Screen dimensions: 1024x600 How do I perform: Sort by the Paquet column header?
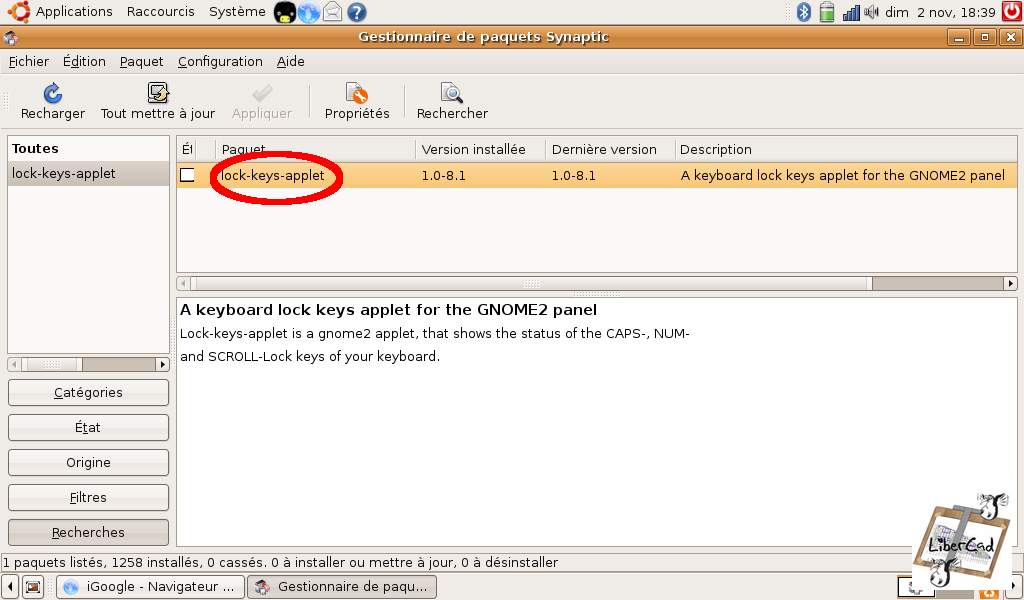[315, 149]
